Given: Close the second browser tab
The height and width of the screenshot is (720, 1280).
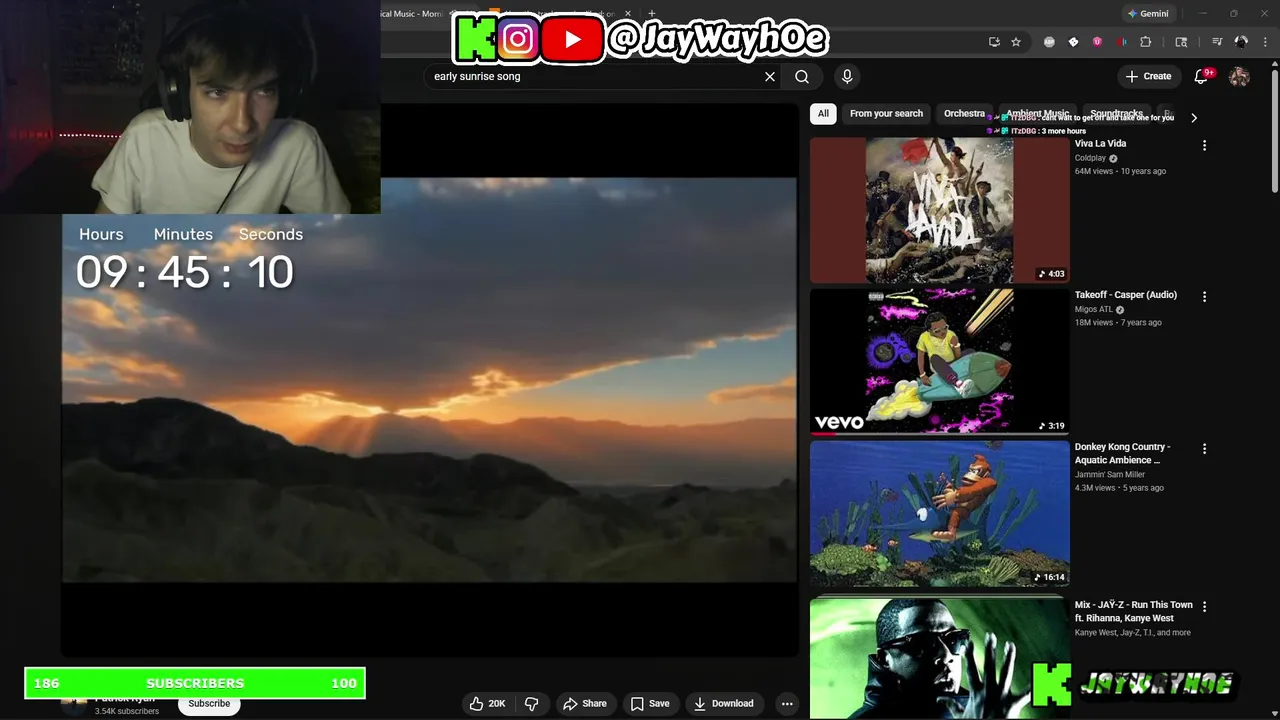Looking at the screenshot, I should click(x=628, y=14).
